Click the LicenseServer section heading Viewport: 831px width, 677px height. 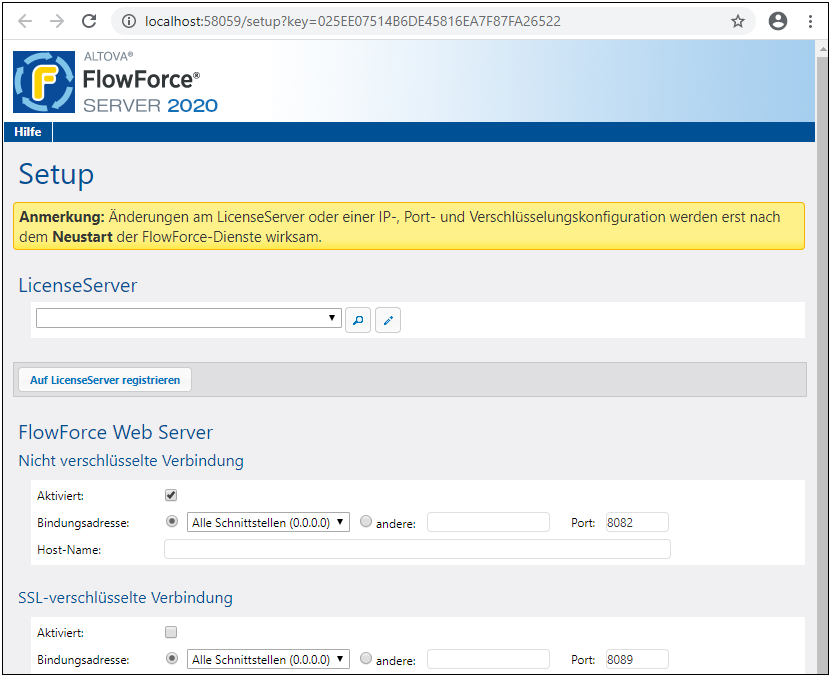coord(78,285)
